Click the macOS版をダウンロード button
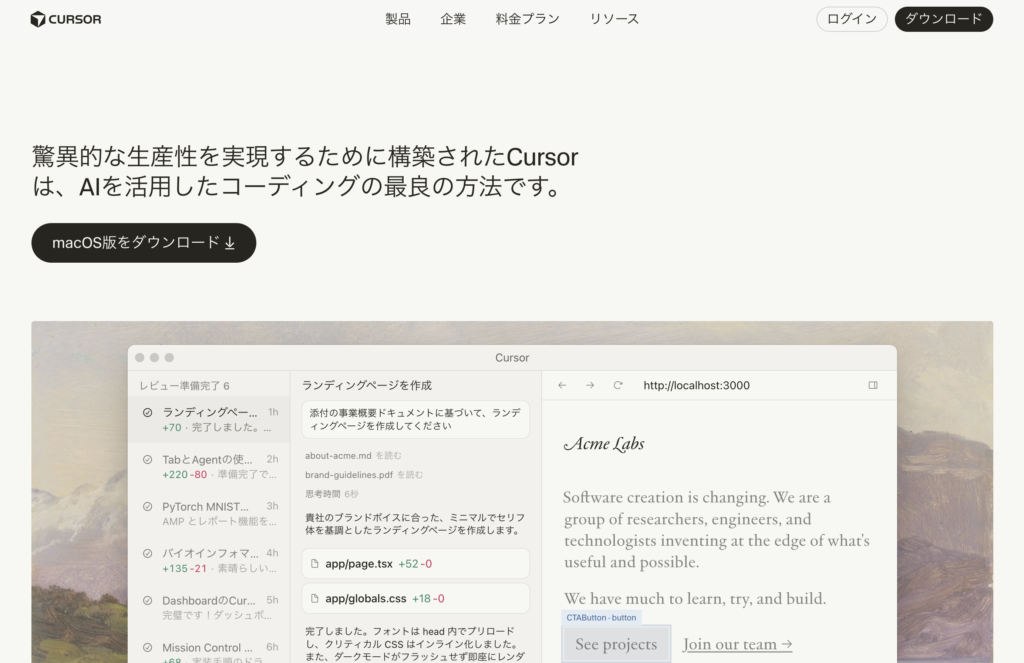The width and height of the screenshot is (1024, 663). tap(144, 243)
